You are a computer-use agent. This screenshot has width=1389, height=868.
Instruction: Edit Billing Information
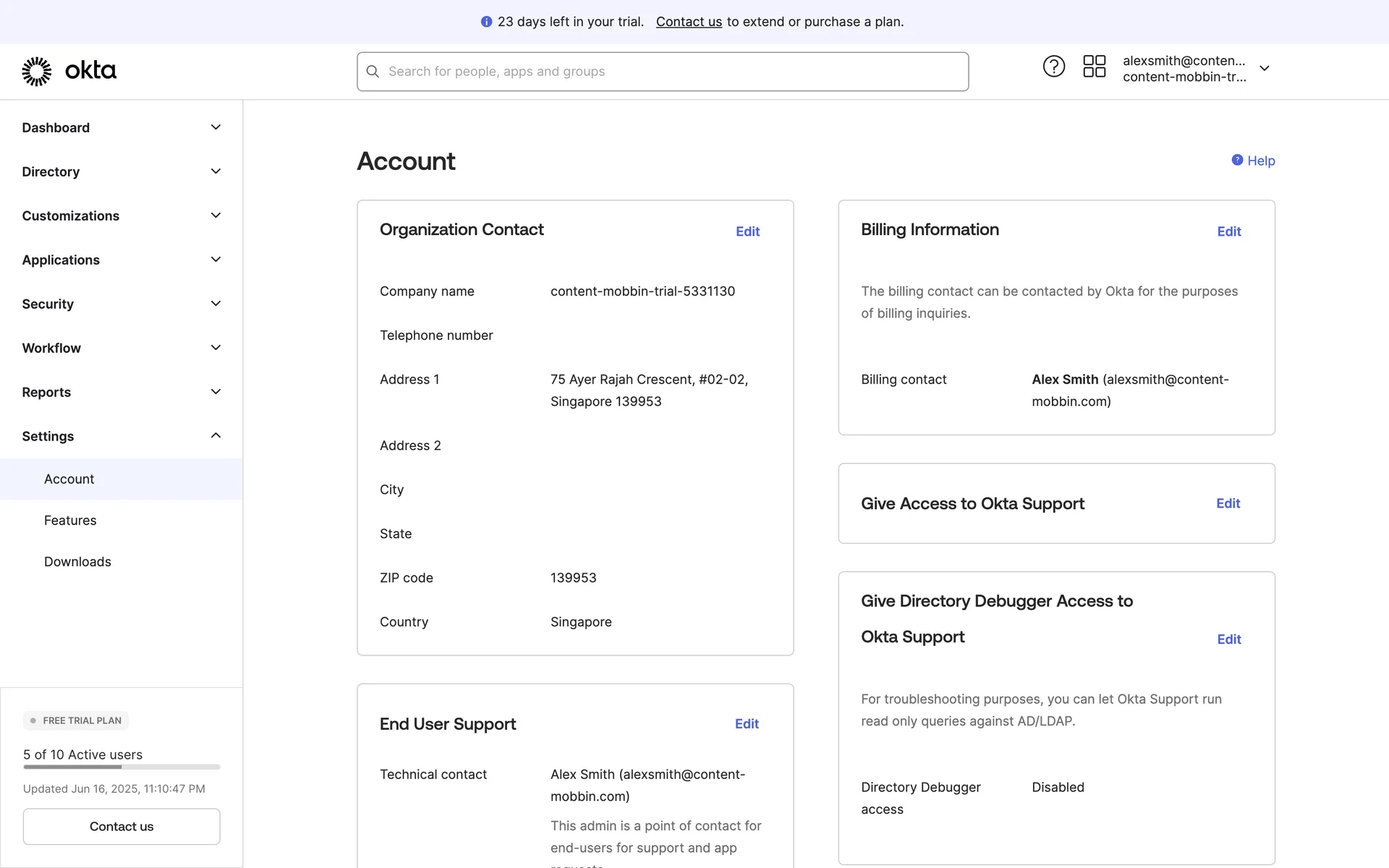(x=1228, y=231)
